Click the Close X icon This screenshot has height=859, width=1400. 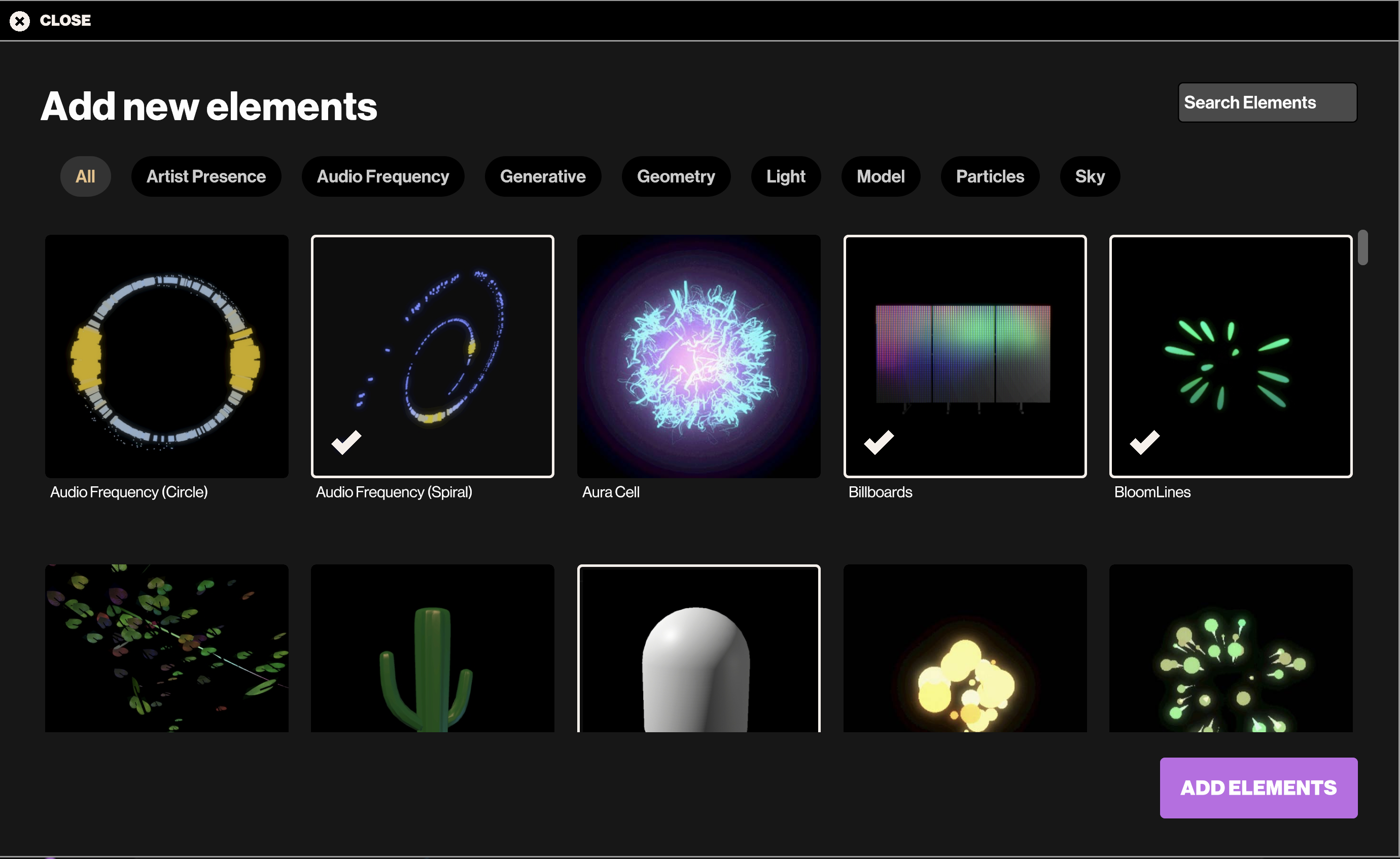20,21
